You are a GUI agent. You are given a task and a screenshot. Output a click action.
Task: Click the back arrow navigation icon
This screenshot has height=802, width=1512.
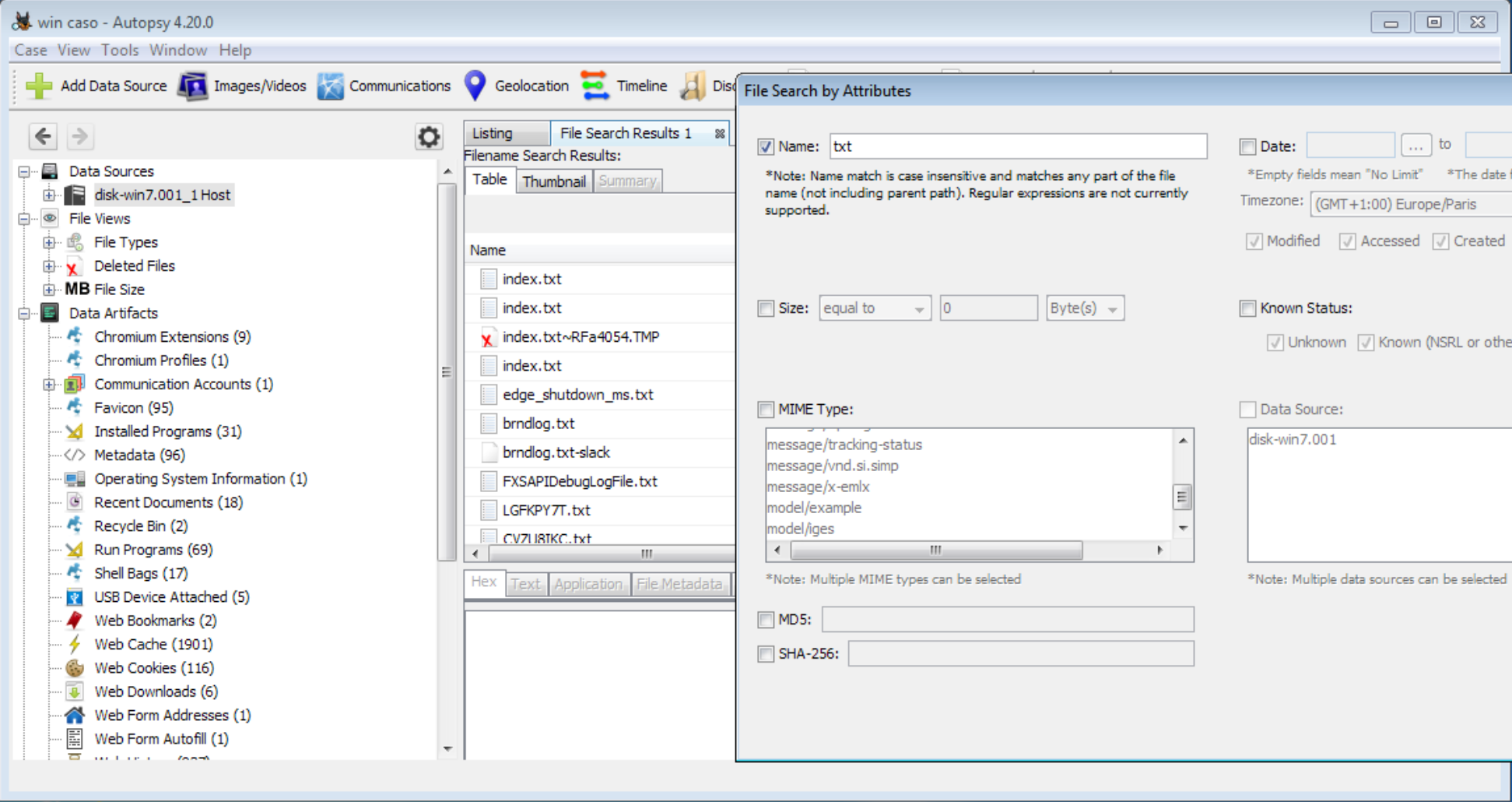pyautogui.click(x=43, y=136)
